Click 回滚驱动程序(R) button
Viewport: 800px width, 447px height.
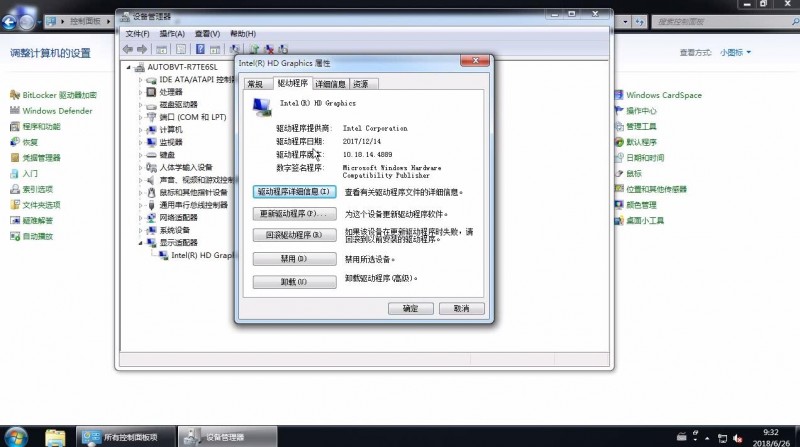pos(294,235)
